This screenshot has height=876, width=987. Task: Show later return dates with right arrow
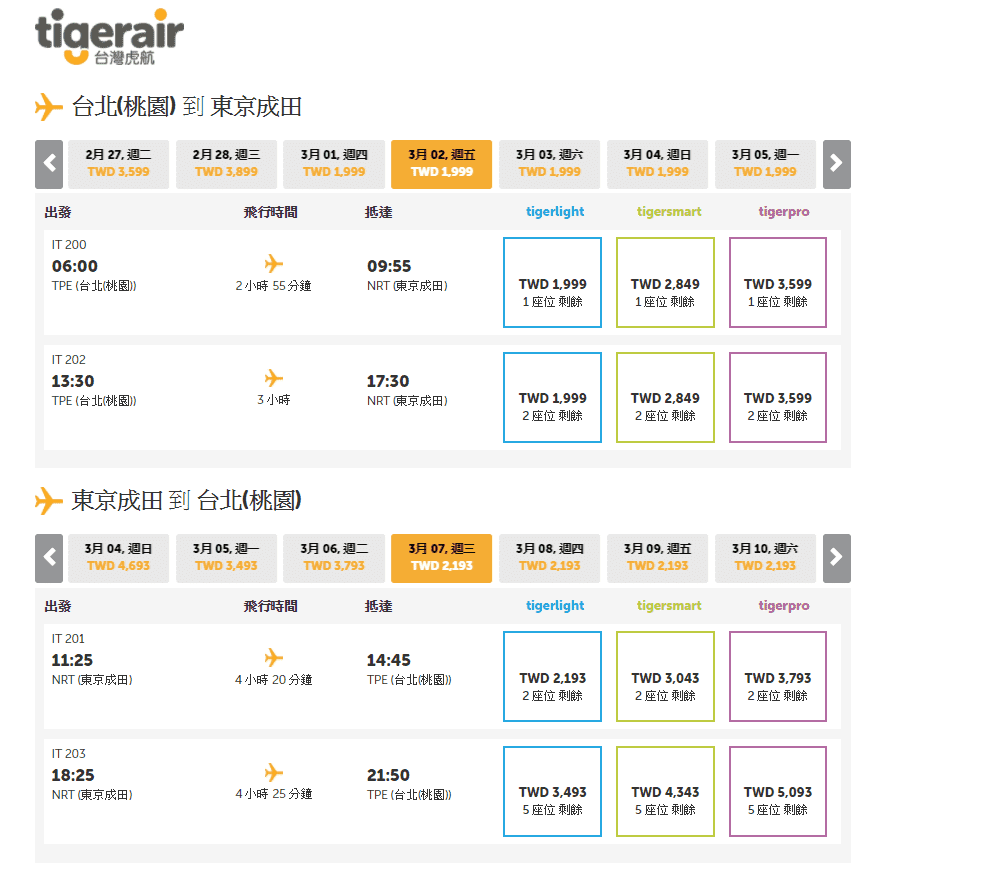coord(837,558)
